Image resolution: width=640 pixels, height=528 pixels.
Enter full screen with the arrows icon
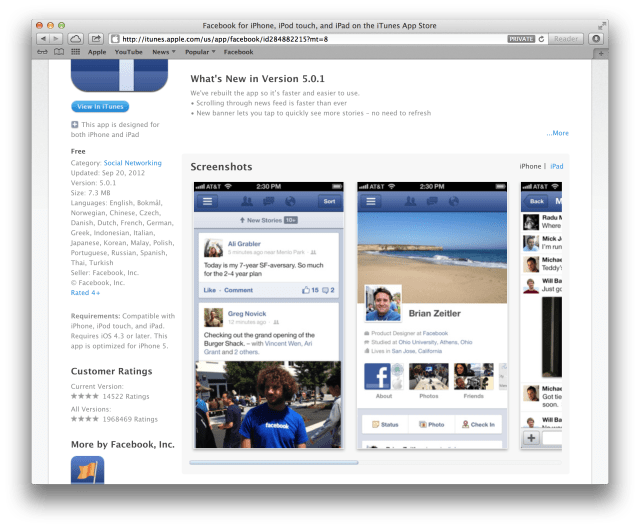click(x=602, y=26)
